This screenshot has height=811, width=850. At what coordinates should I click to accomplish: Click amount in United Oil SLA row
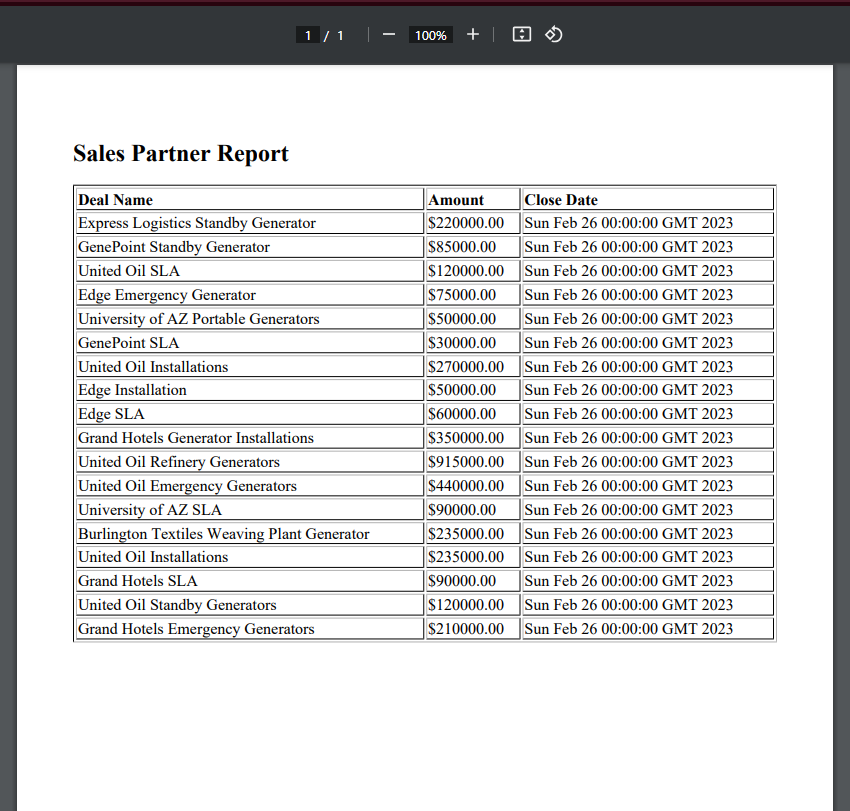click(473, 271)
